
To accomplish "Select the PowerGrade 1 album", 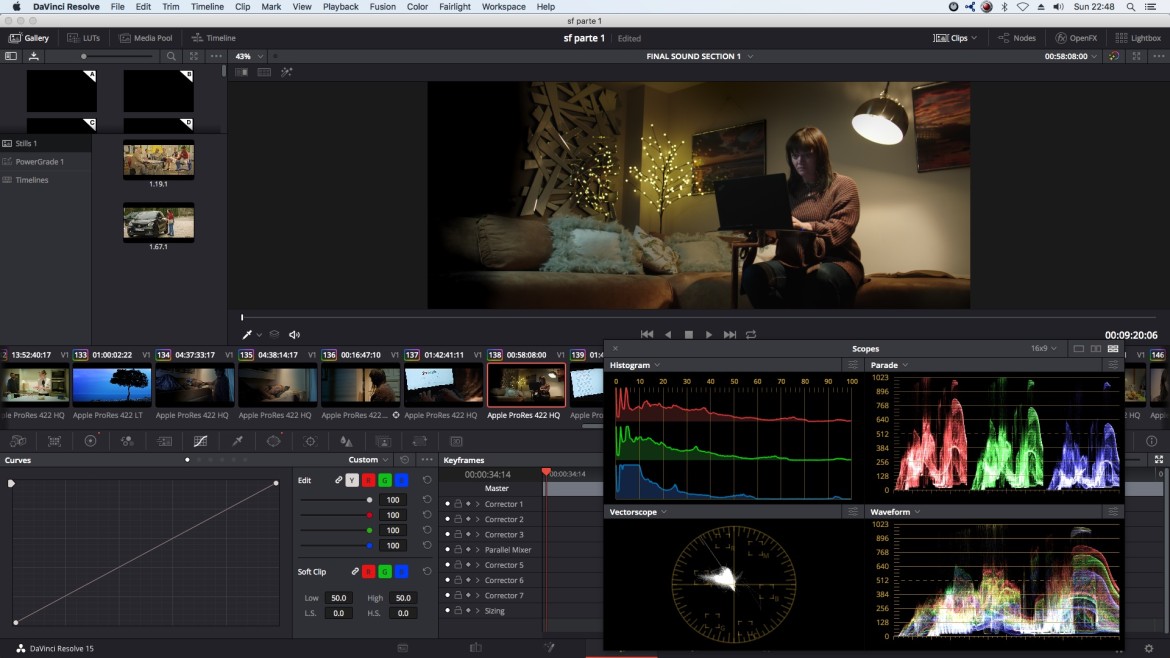I will [40, 162].
